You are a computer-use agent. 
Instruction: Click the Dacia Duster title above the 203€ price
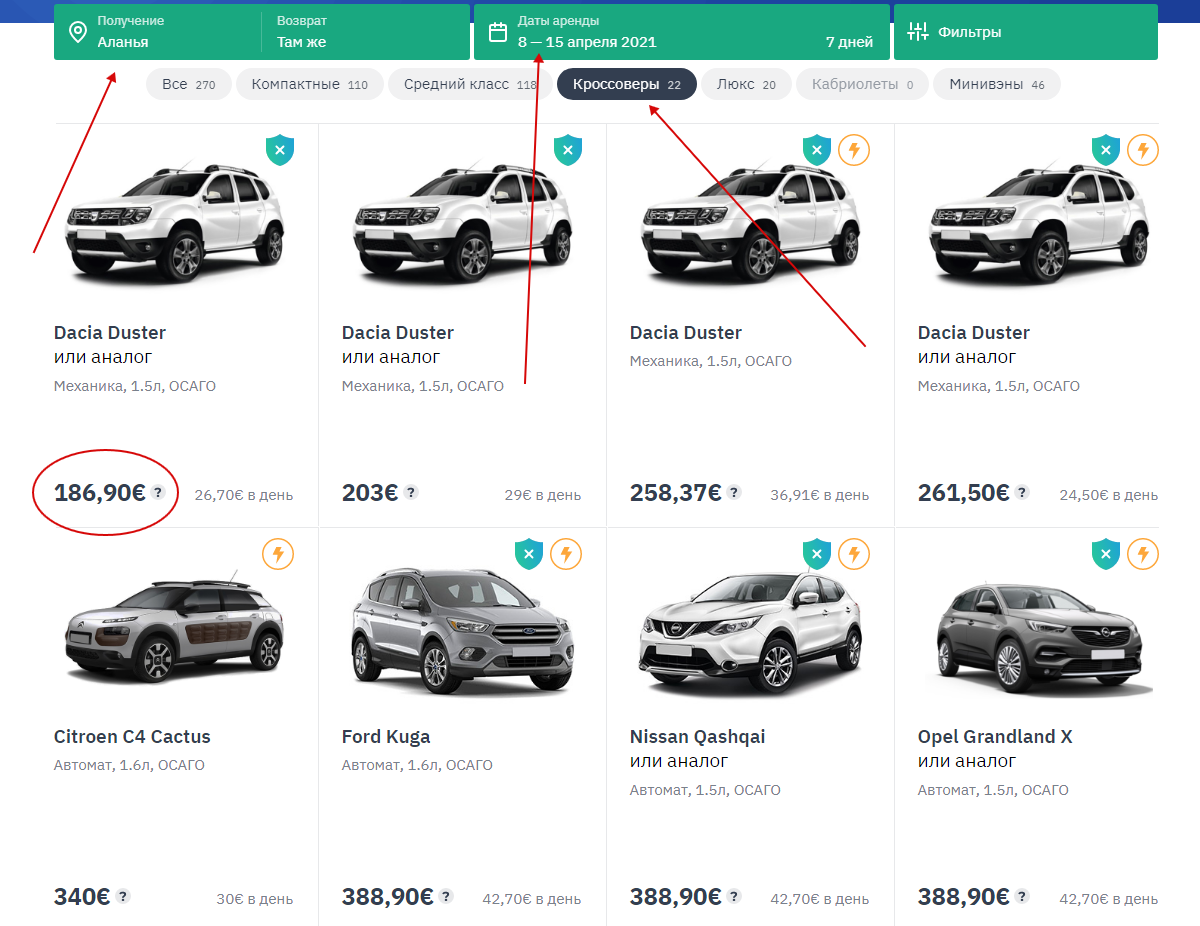(x=398, y=333)
